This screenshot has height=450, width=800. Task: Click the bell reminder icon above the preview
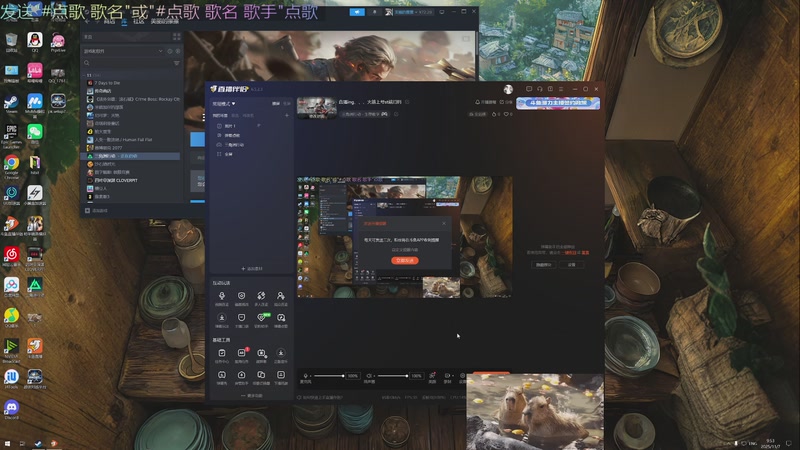[x=478, y=102]
